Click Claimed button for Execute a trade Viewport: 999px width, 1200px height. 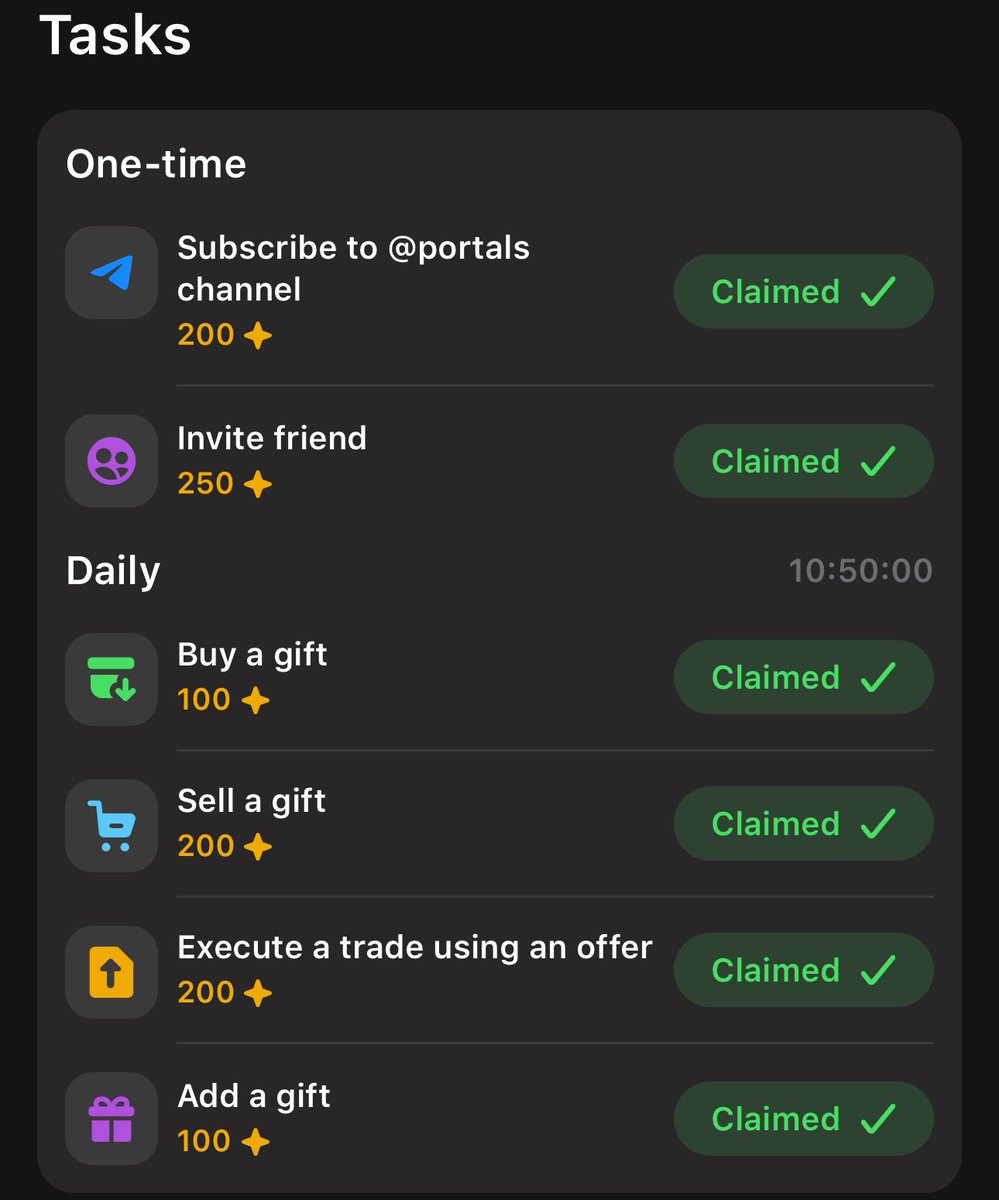pos(804,970)
